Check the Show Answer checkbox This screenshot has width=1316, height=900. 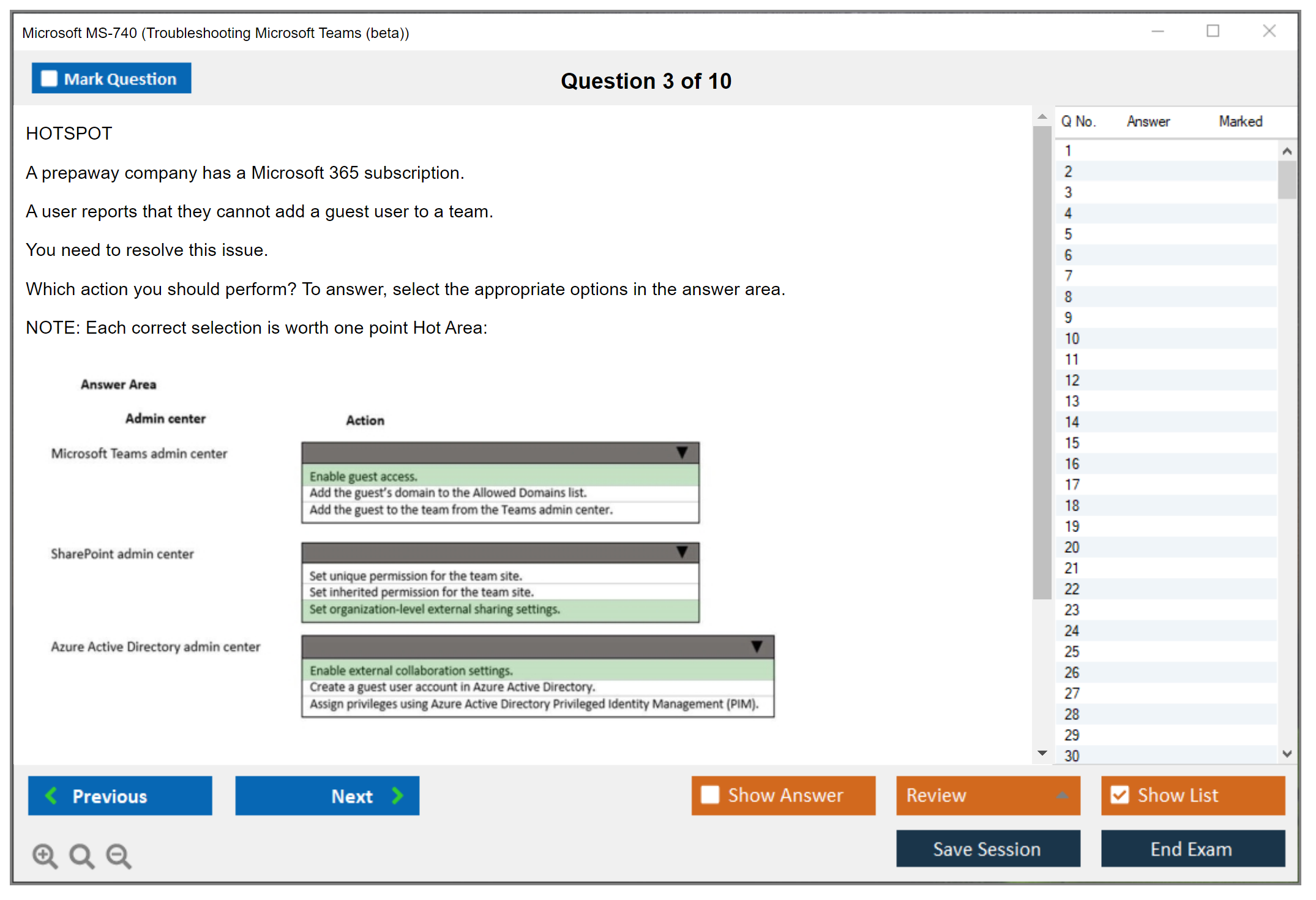click(x=710, y=795)
